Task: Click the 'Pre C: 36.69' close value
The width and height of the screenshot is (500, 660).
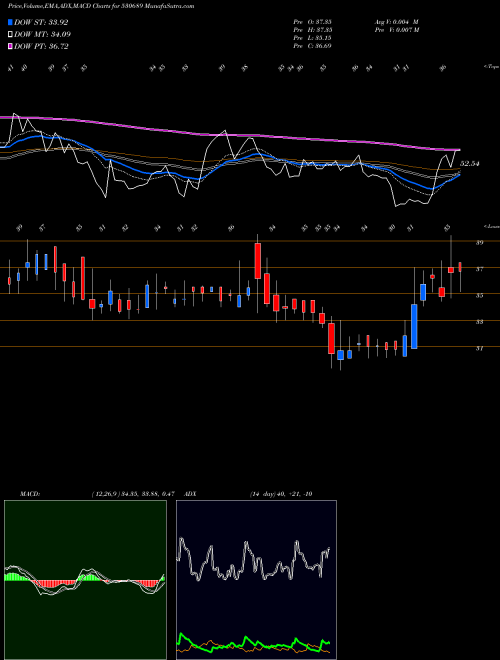Action: tap(312, 46)
